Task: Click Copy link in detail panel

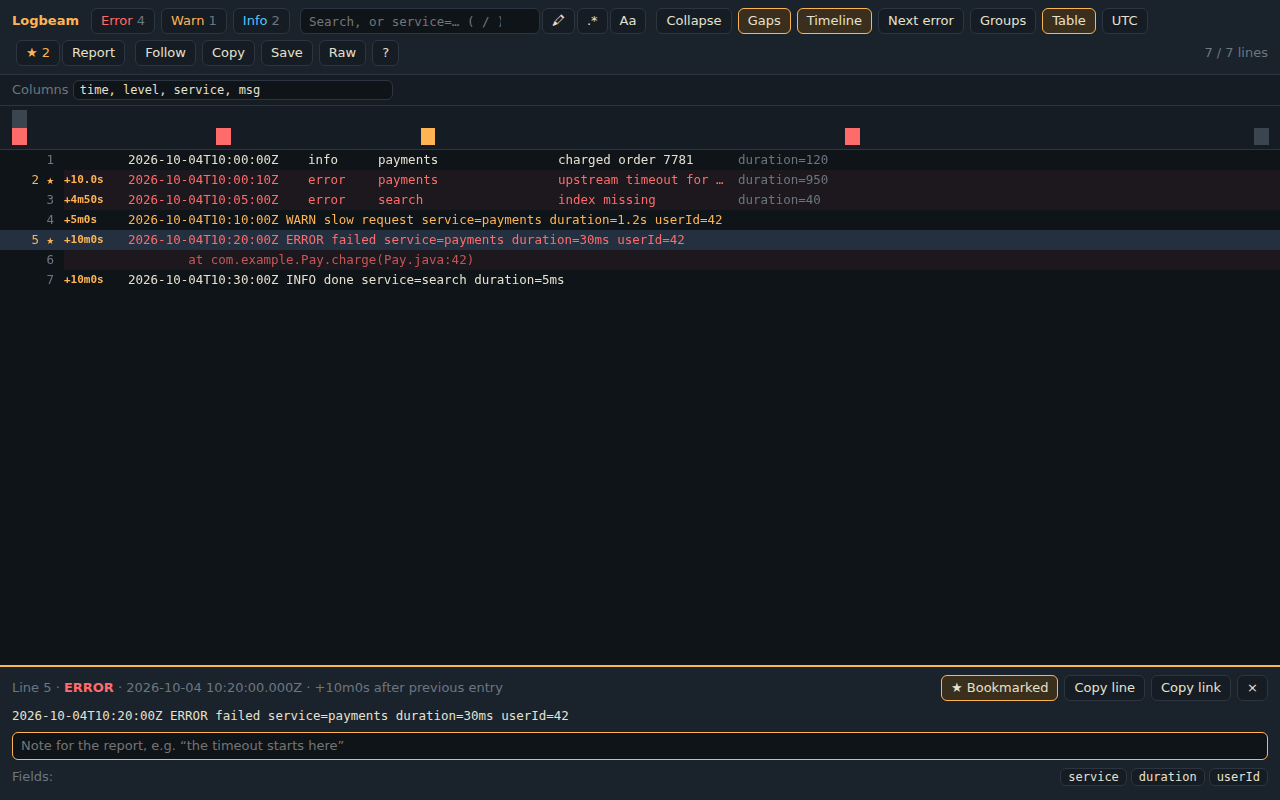Action: coord(1191,688)
